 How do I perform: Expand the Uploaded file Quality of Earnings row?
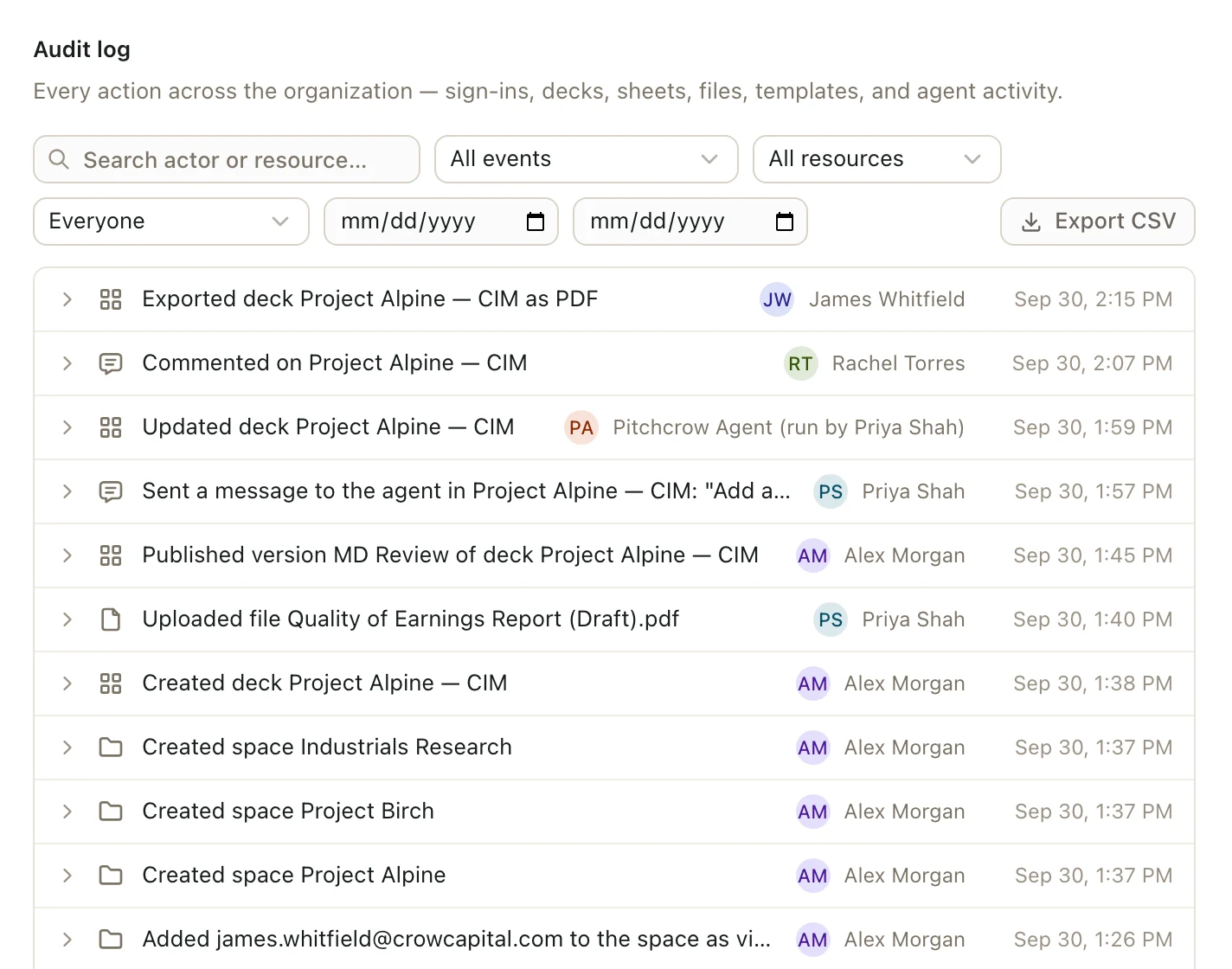67,619
